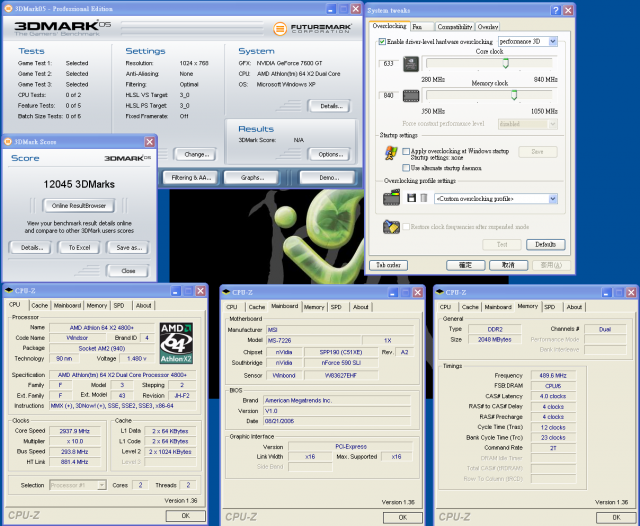Click the AMD Athlon 64 X2 logo
Screen dimensions: 640x526
click(176, 343)
